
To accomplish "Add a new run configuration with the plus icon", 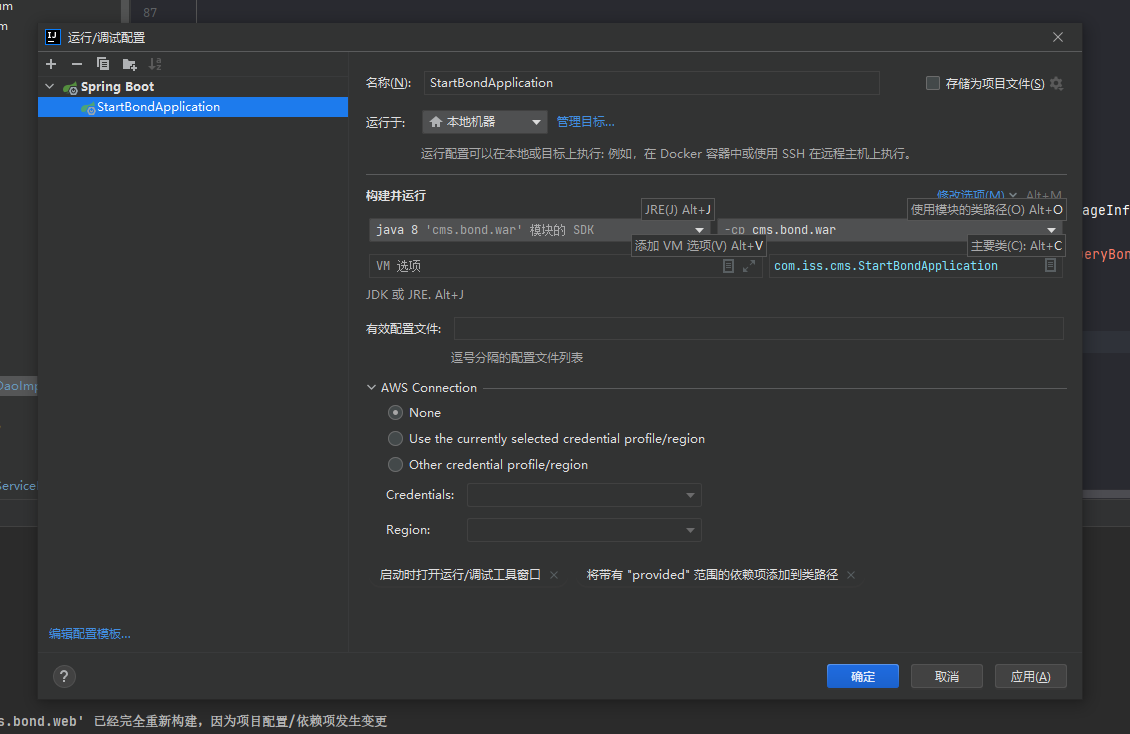I will click(x=50, y=63).
